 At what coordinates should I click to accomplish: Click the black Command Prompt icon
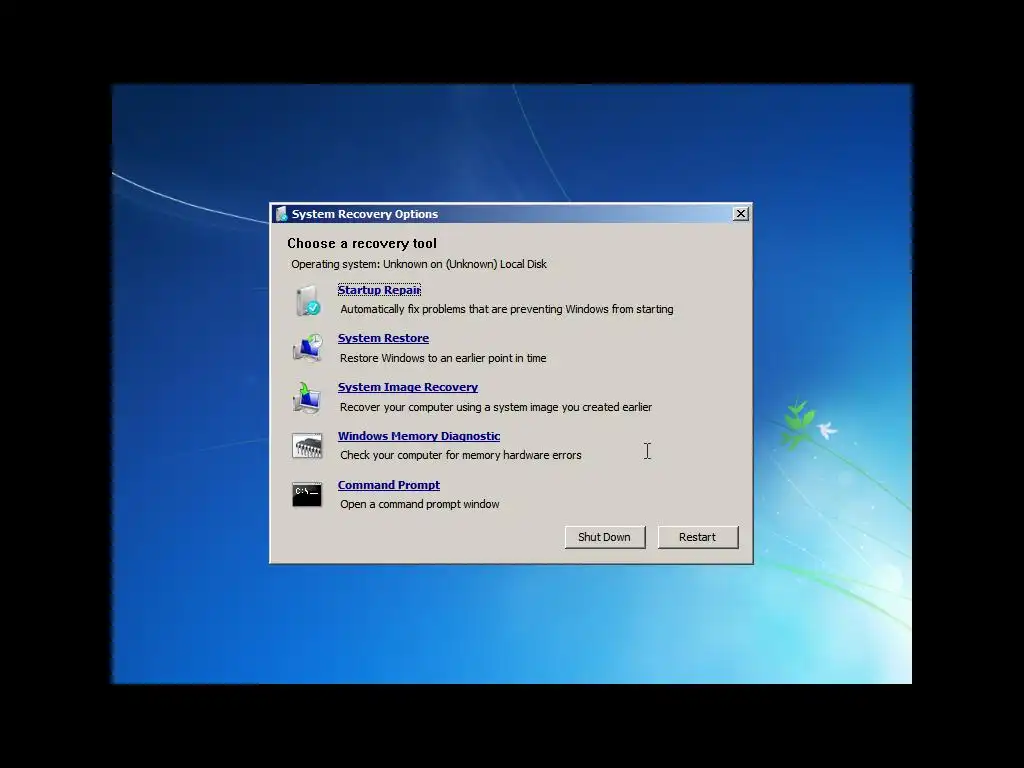pos(307,494)
